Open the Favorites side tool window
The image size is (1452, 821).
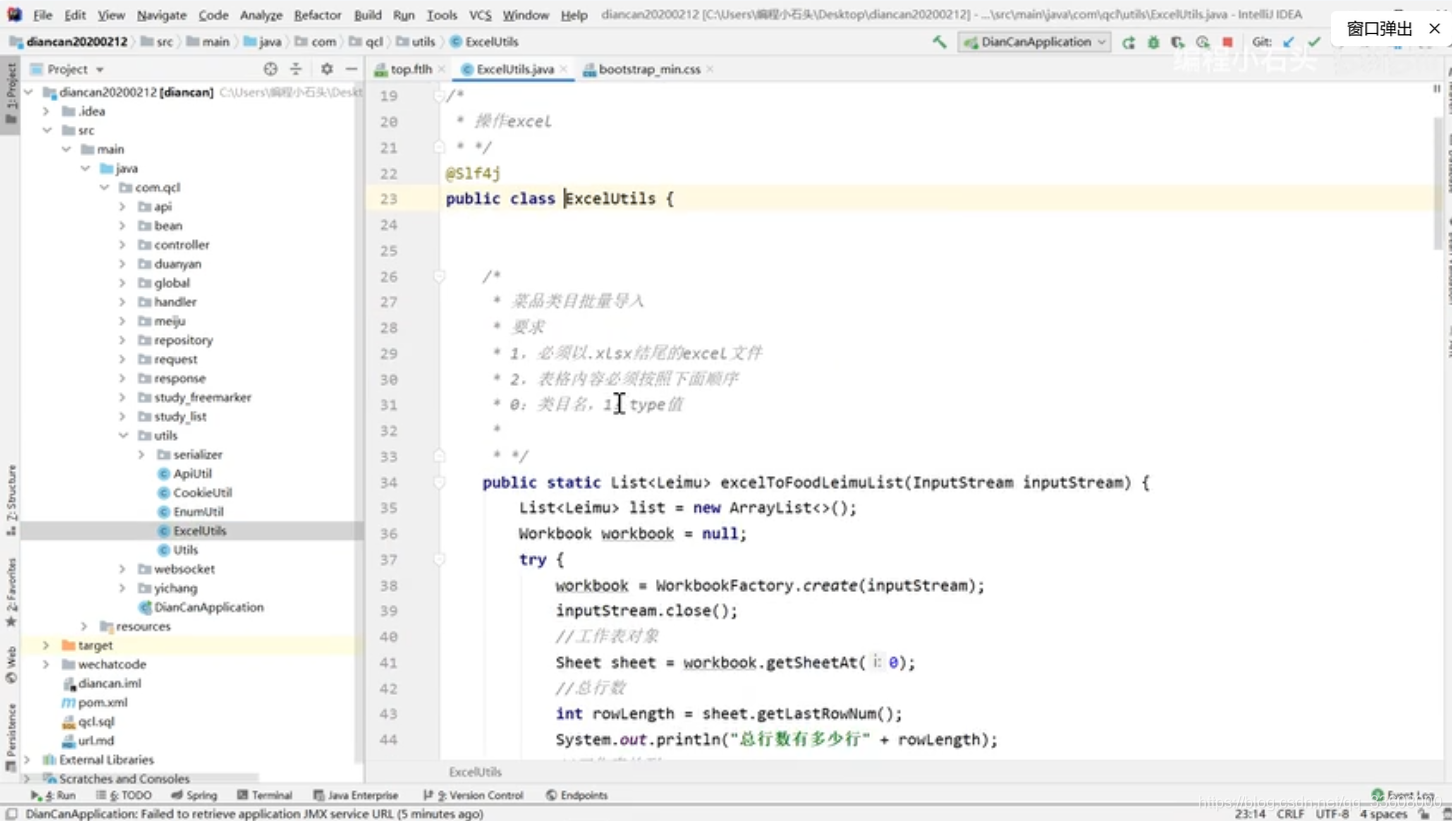pyautogui.click(x=10, y=592)
